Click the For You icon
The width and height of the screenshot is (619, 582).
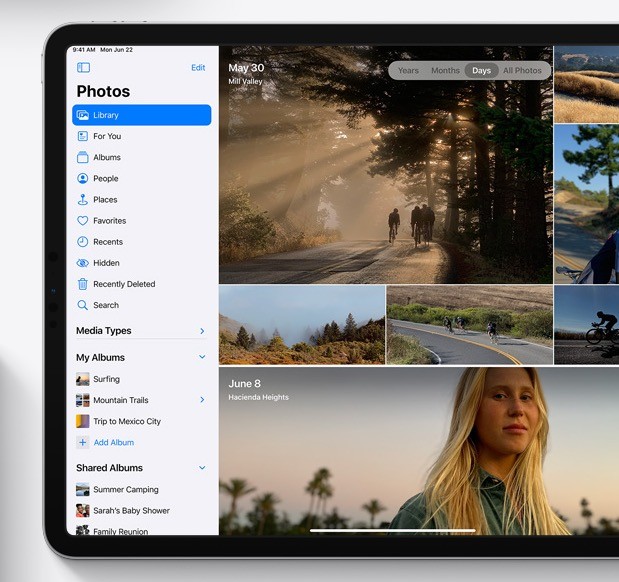tap(83, 136)
